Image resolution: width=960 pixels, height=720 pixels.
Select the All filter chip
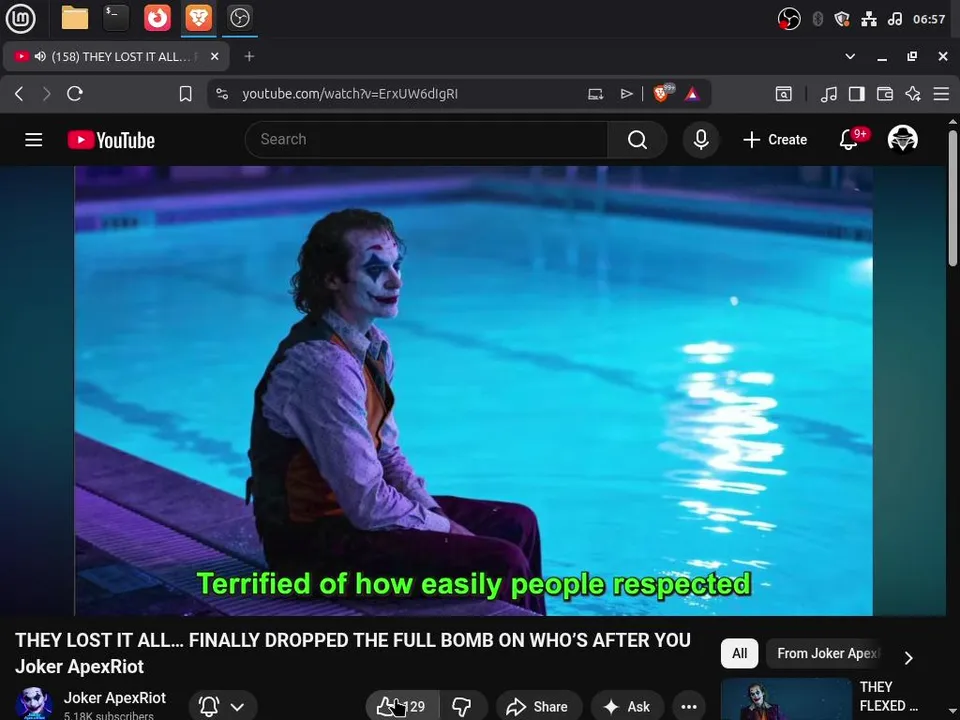point(739,653)
